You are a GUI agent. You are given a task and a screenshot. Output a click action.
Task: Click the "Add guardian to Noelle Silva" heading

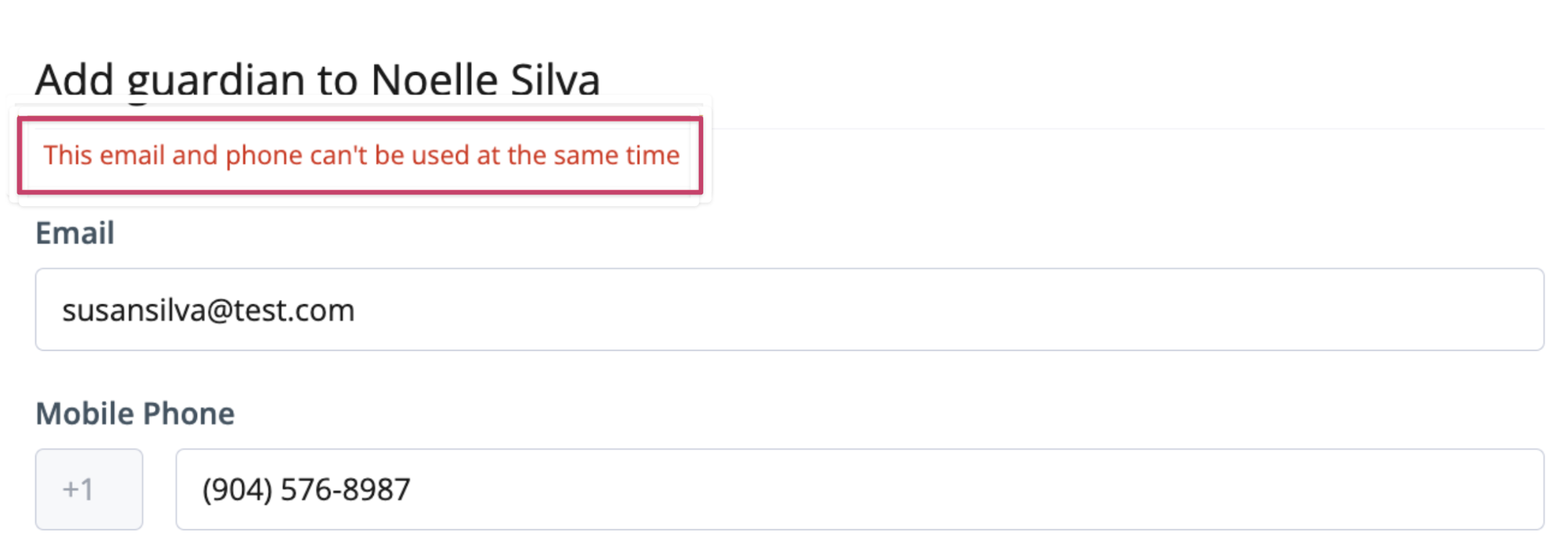(317, 79)
